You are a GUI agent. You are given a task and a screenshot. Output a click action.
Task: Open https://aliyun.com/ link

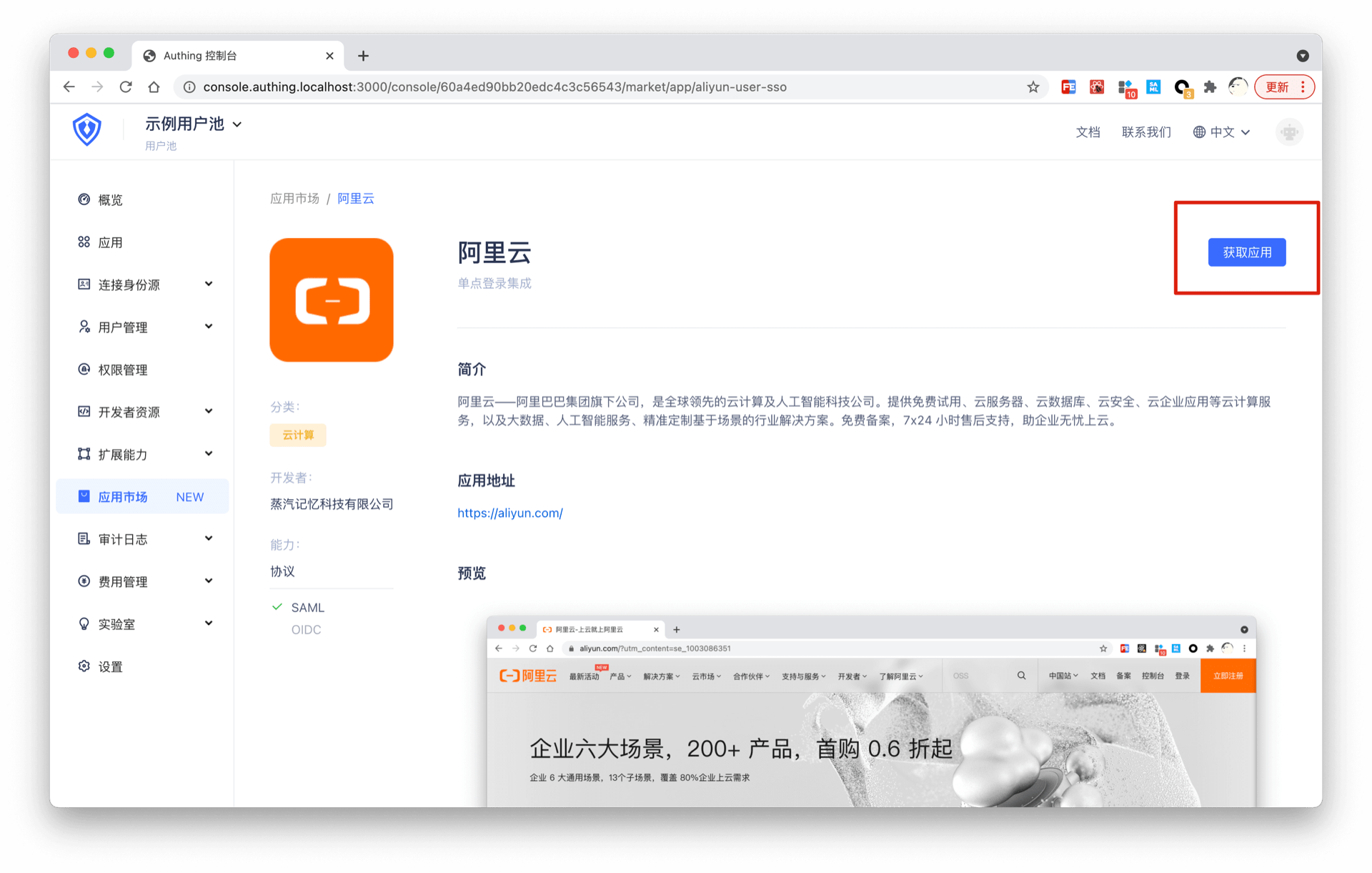tap(510, 513)
